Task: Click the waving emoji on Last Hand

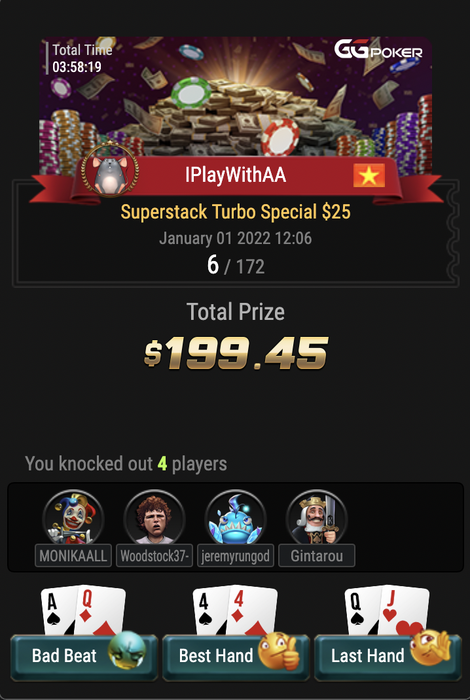Action: (431, 647)
